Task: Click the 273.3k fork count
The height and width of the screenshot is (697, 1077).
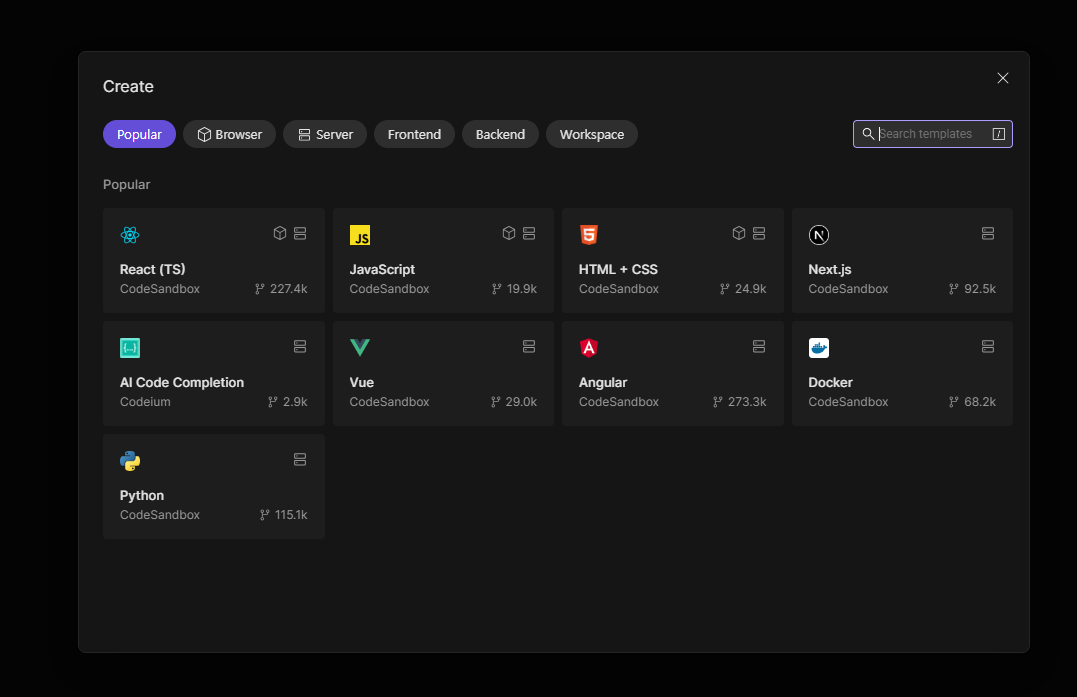Action: pyautogui.click(x=747, y=402)
